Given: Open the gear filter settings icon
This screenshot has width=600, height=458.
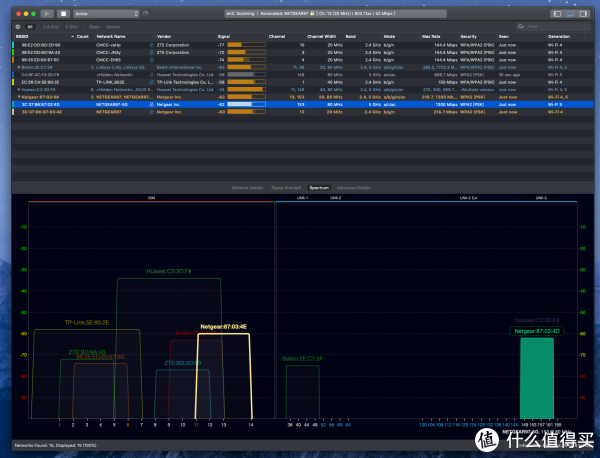Looking at the screenshot, I should click(18, 27).
